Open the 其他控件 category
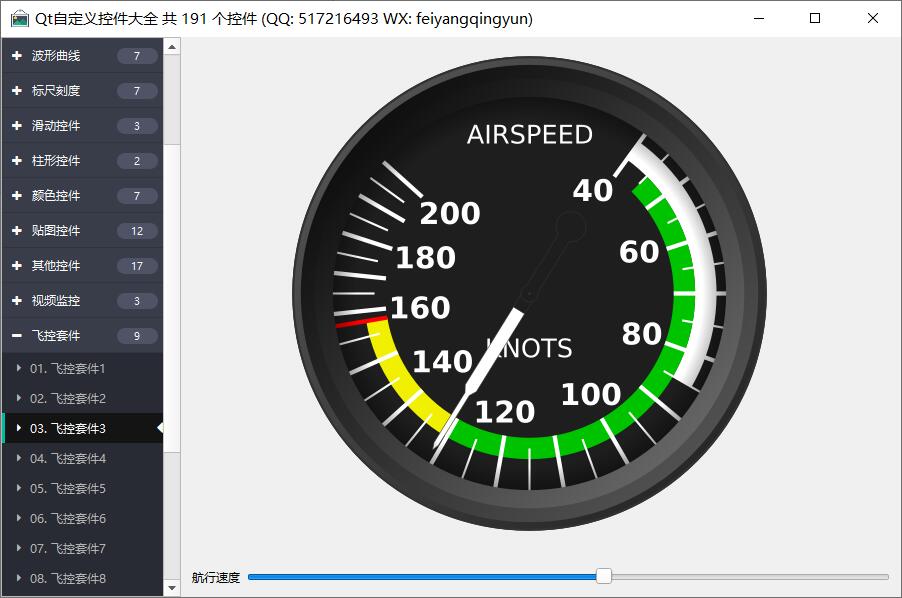Image resolution: width=902 pixels, height=598 pixels. pos(56,266)
